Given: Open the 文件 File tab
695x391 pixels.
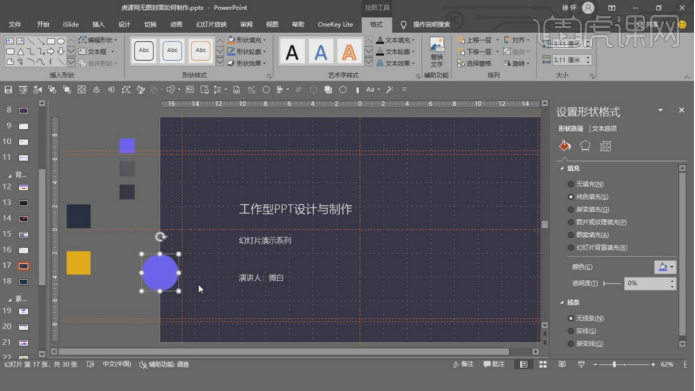Looking at the screenshot, I should [x=15, y=24].
